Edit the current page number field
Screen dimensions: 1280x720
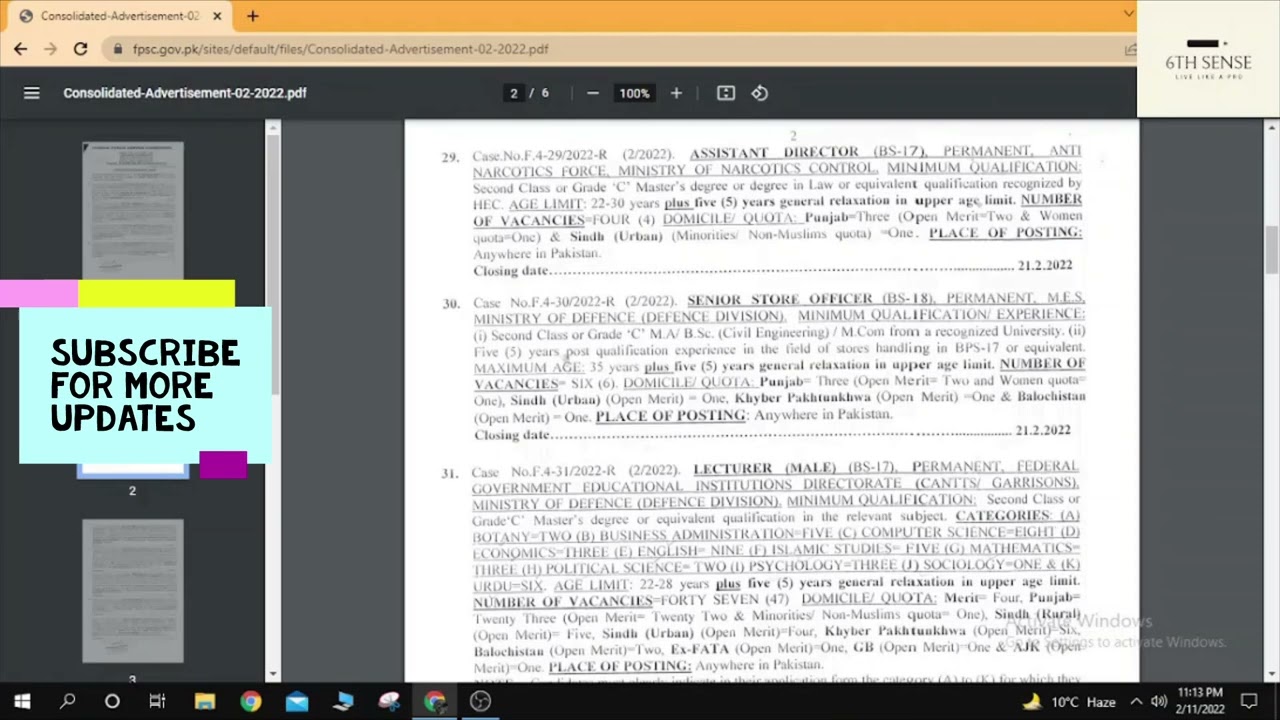pos(514,93)
